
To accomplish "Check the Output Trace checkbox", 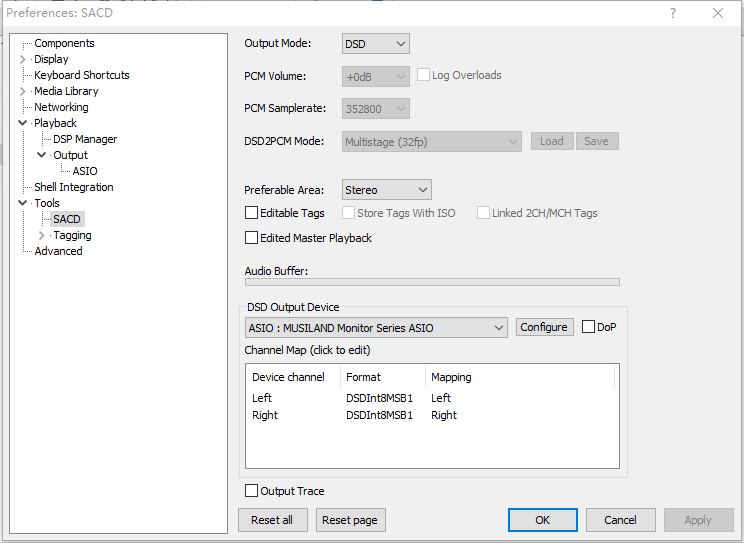I will click(x=252, y=491).
